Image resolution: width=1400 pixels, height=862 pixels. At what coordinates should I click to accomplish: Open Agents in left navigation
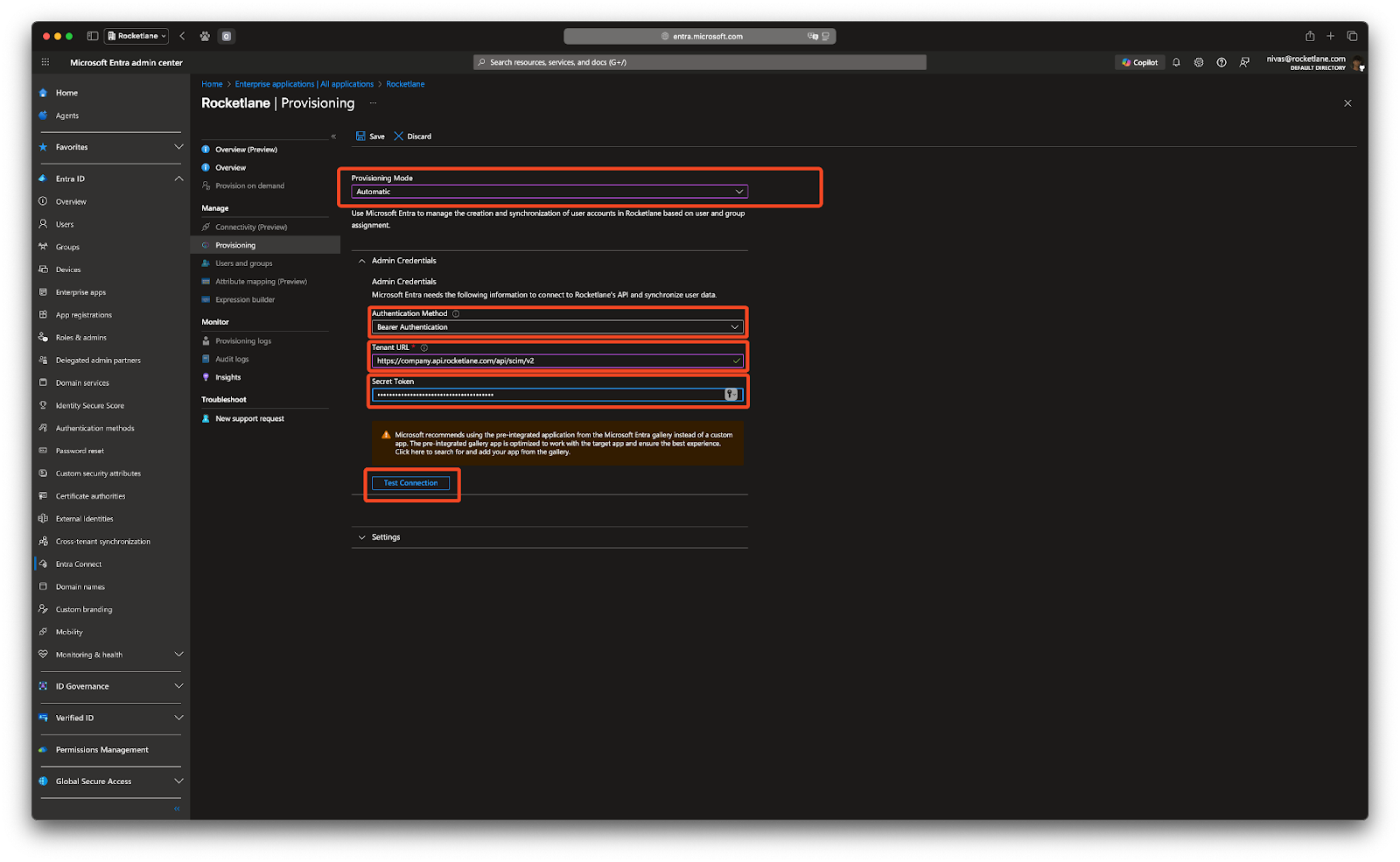point(67,116)
